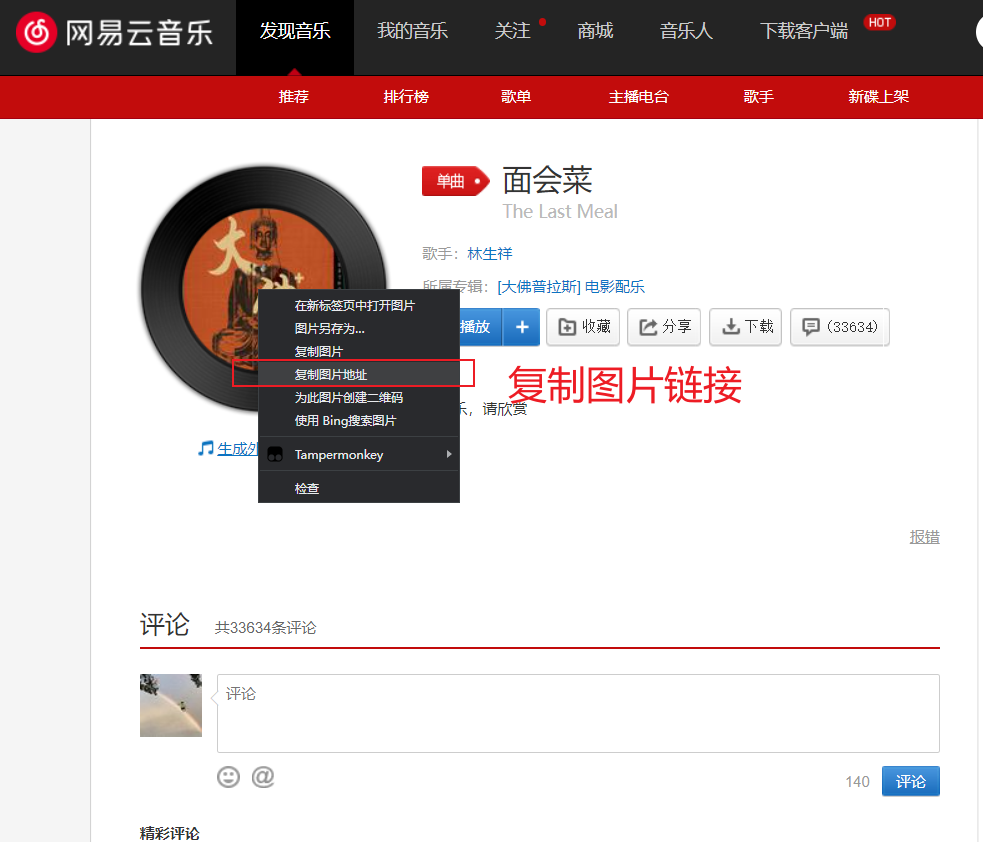The height and width of the screenshot is (842, 983).
Task: Choose 为此图片创建二维码 menu entry
Action: point(359,397)
